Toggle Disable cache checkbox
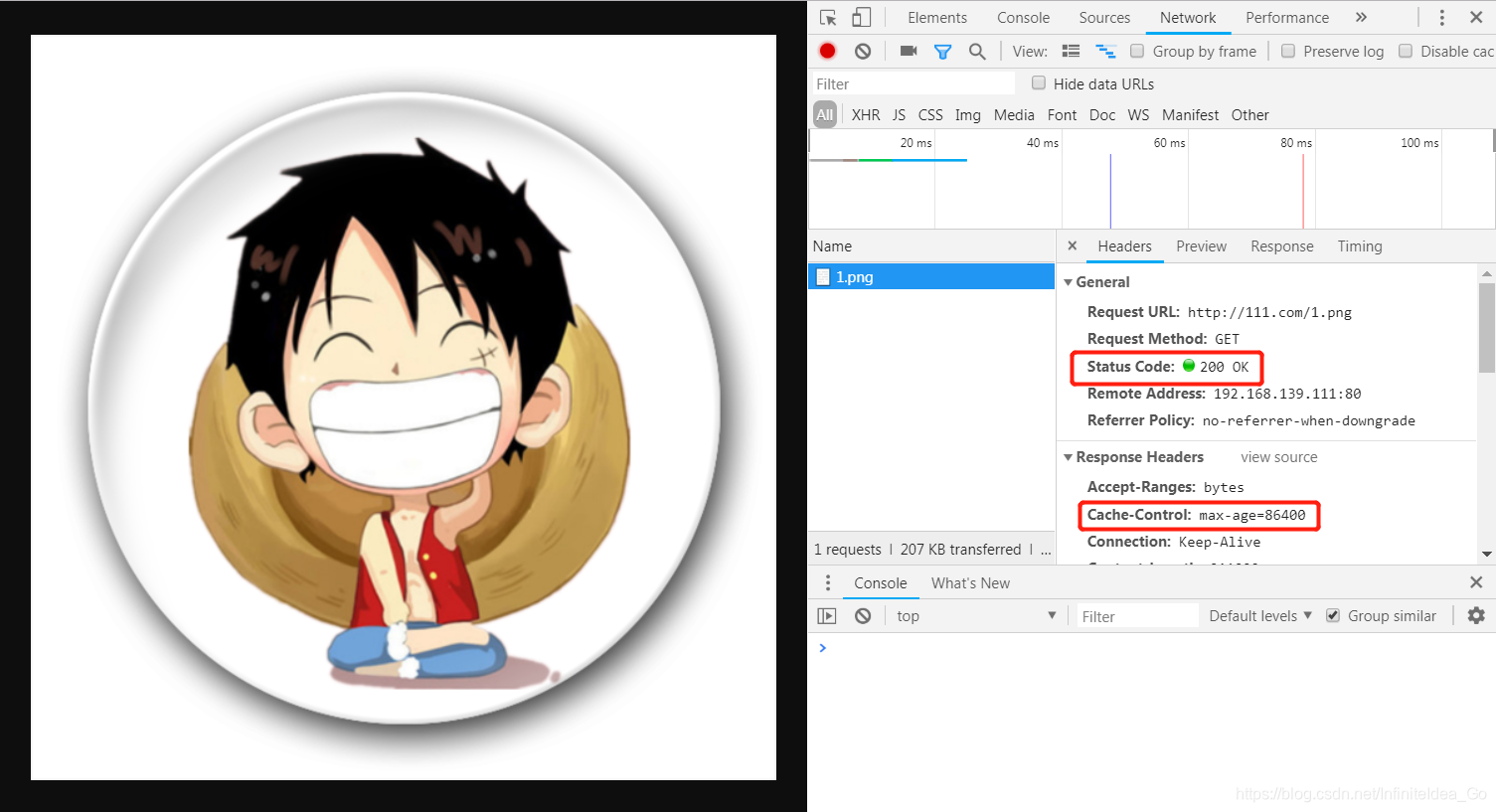Screen dimensions: 1496x812 coord(1406,51)
